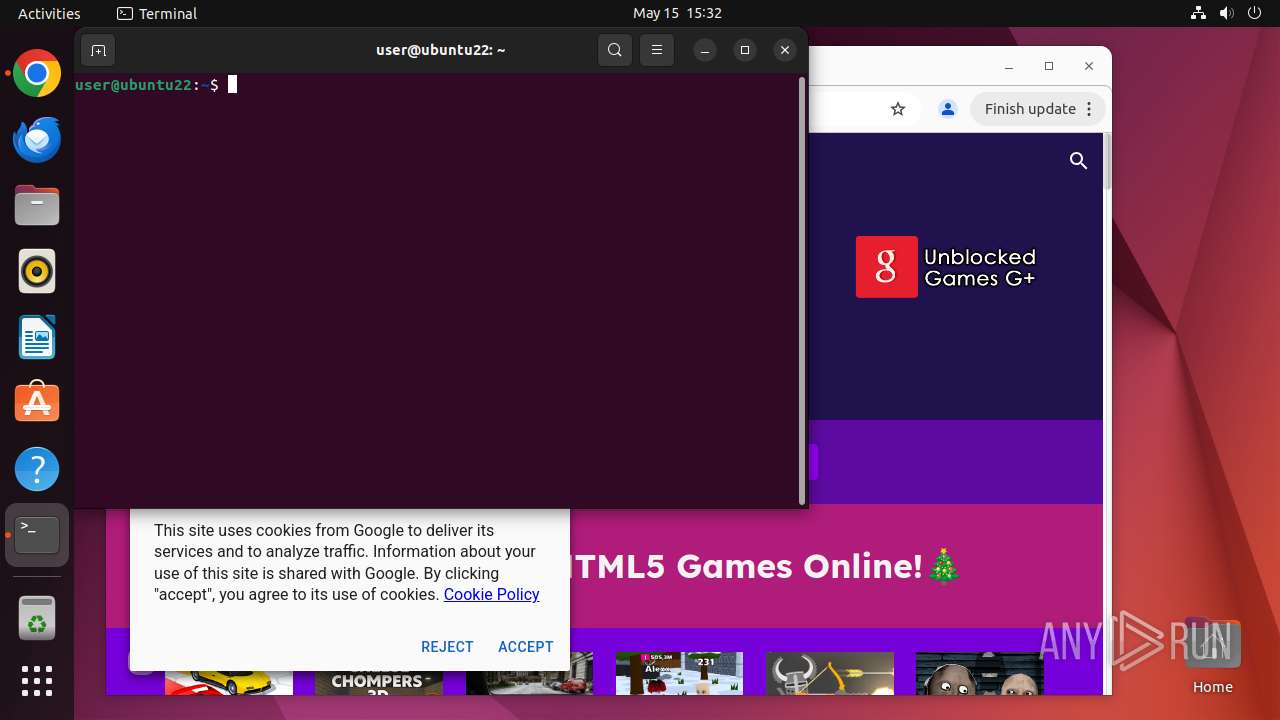Open the scary faces game thumbnail
This screenshot has height=720, width=1280.
[x=980, y=673]
